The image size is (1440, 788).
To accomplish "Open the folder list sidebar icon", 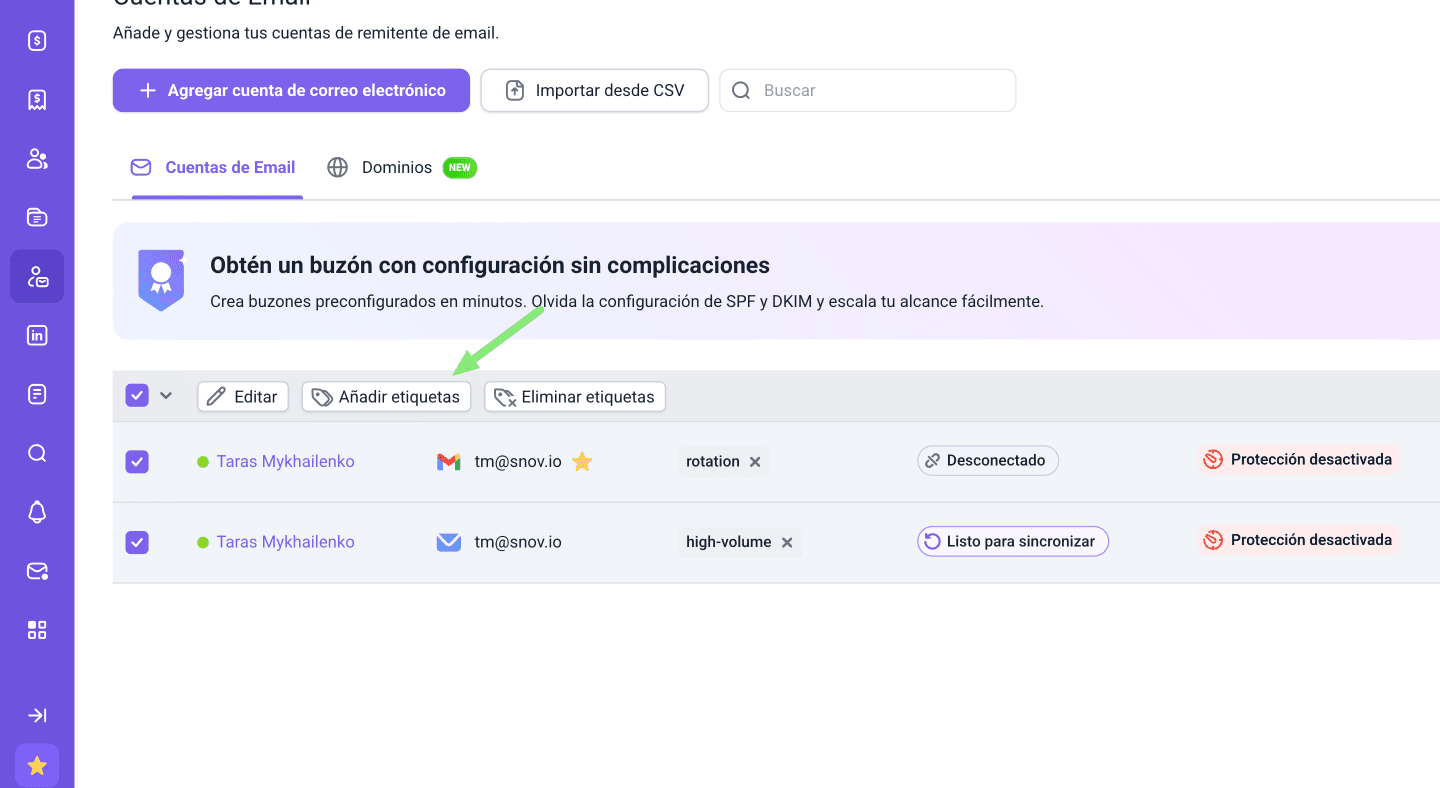I will click(37, 218).
